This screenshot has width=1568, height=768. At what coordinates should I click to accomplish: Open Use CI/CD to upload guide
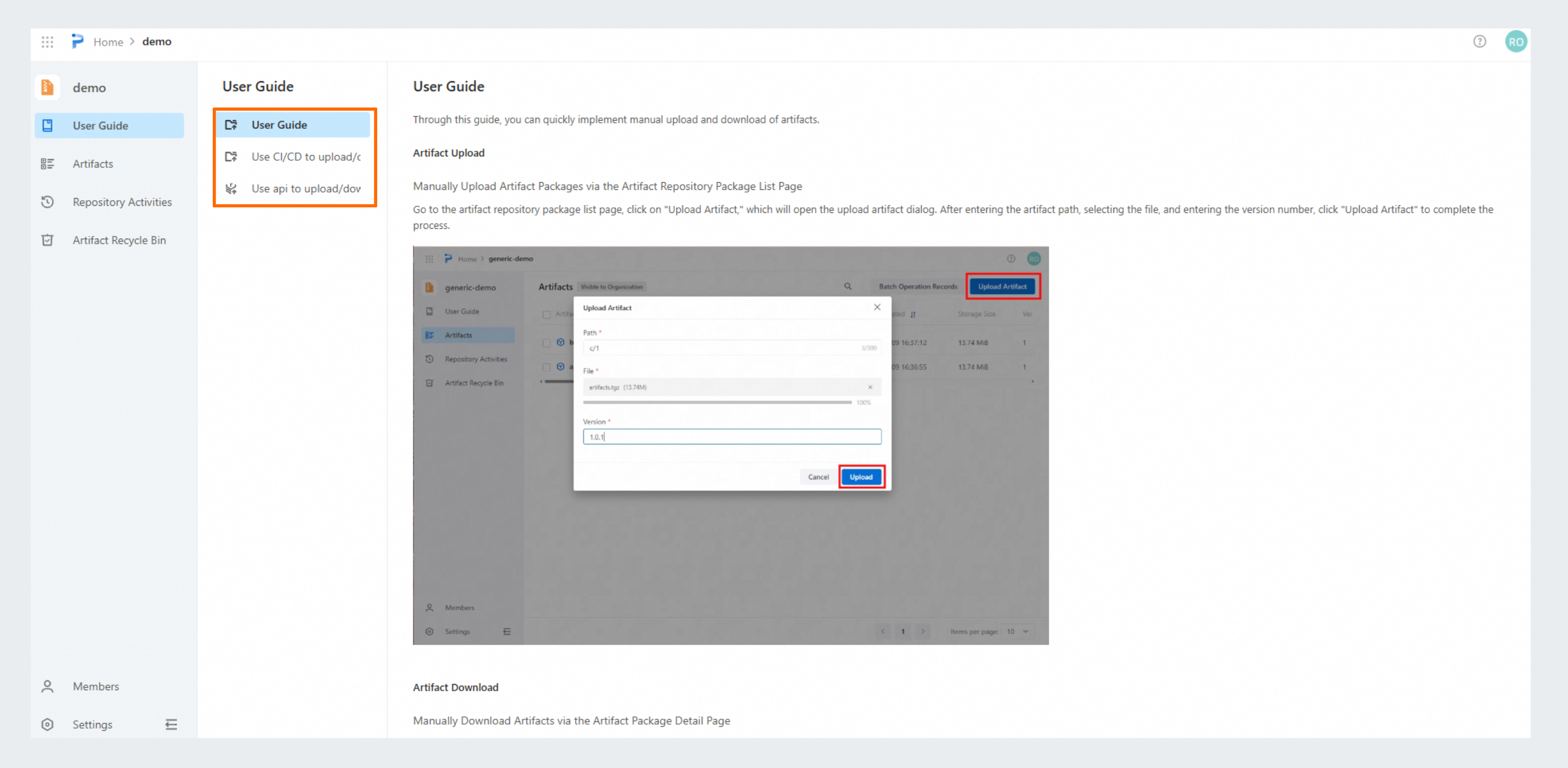(x=305, y=157)
